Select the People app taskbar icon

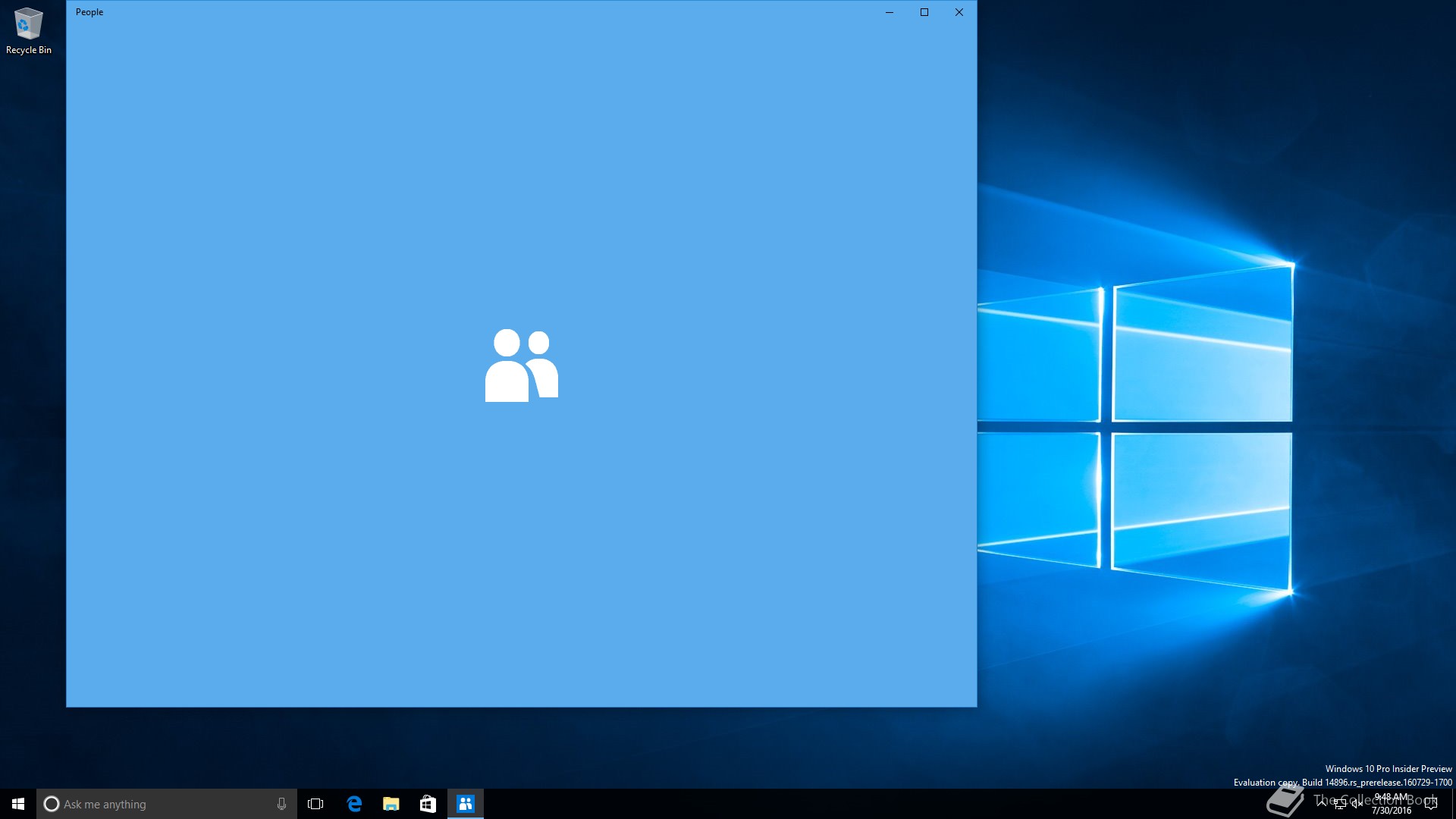466,804
